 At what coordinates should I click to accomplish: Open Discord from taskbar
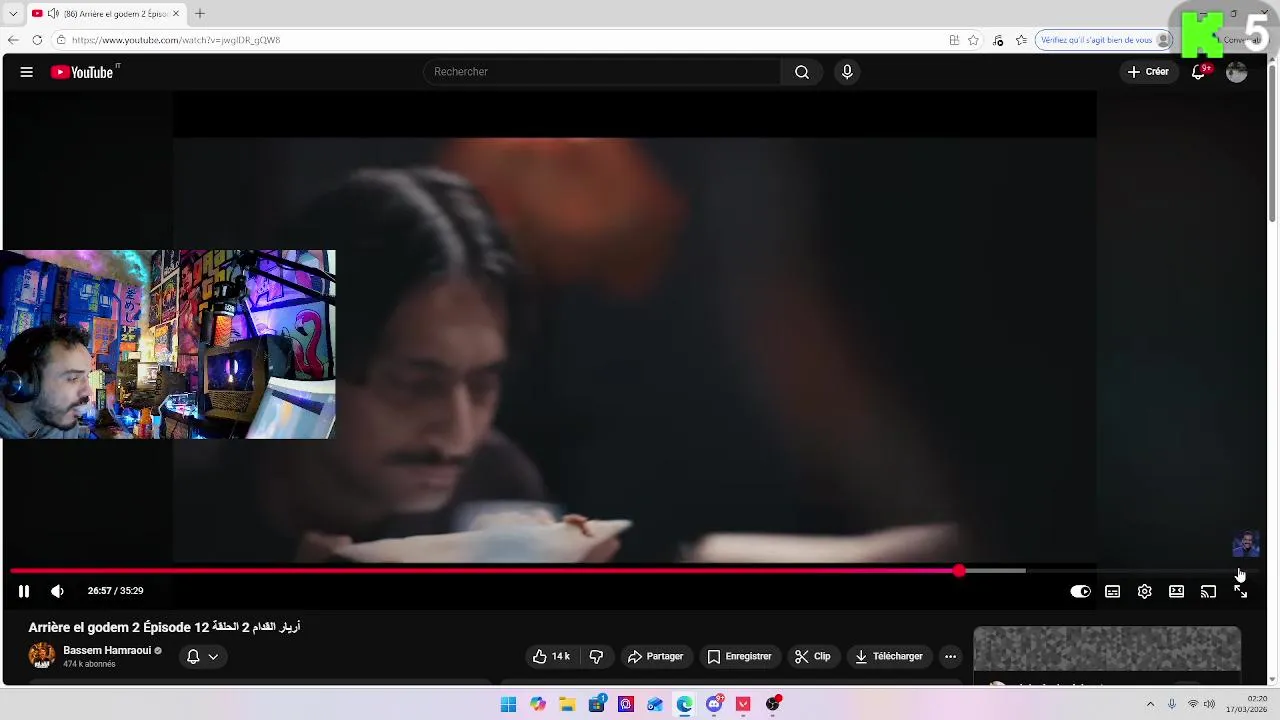(714, 704)
